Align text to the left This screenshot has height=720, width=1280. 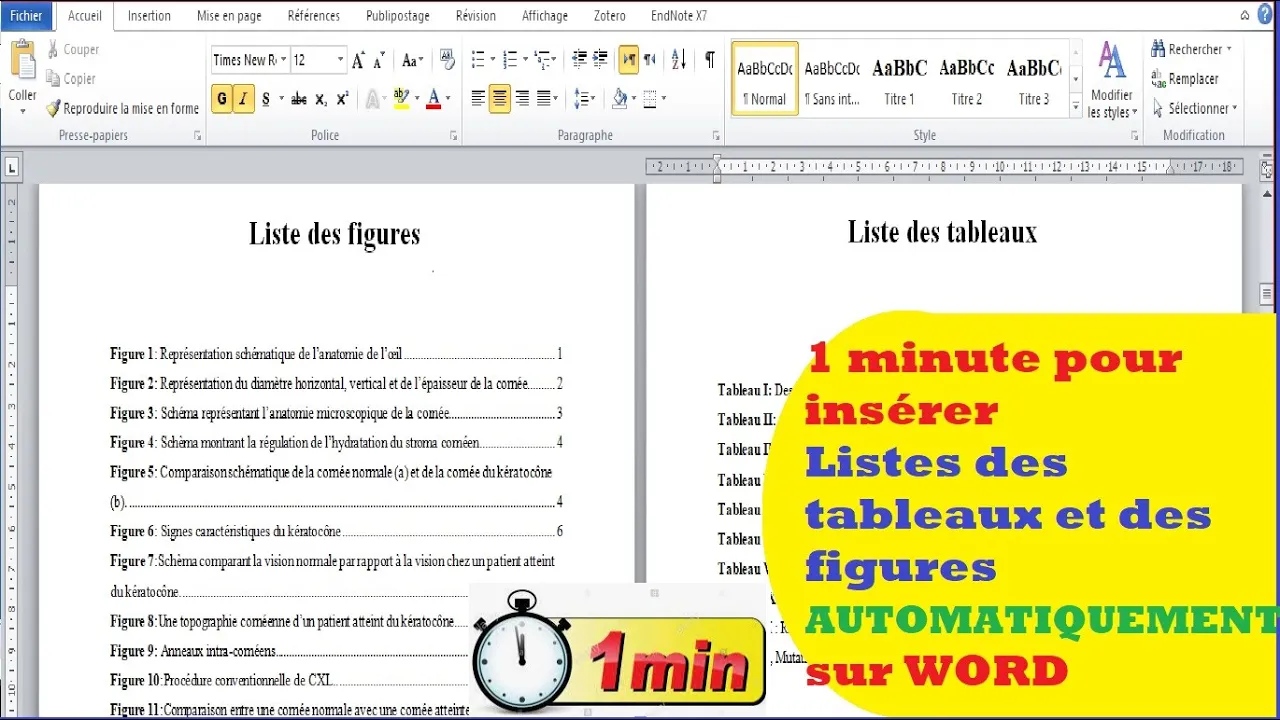coord(478,98)
